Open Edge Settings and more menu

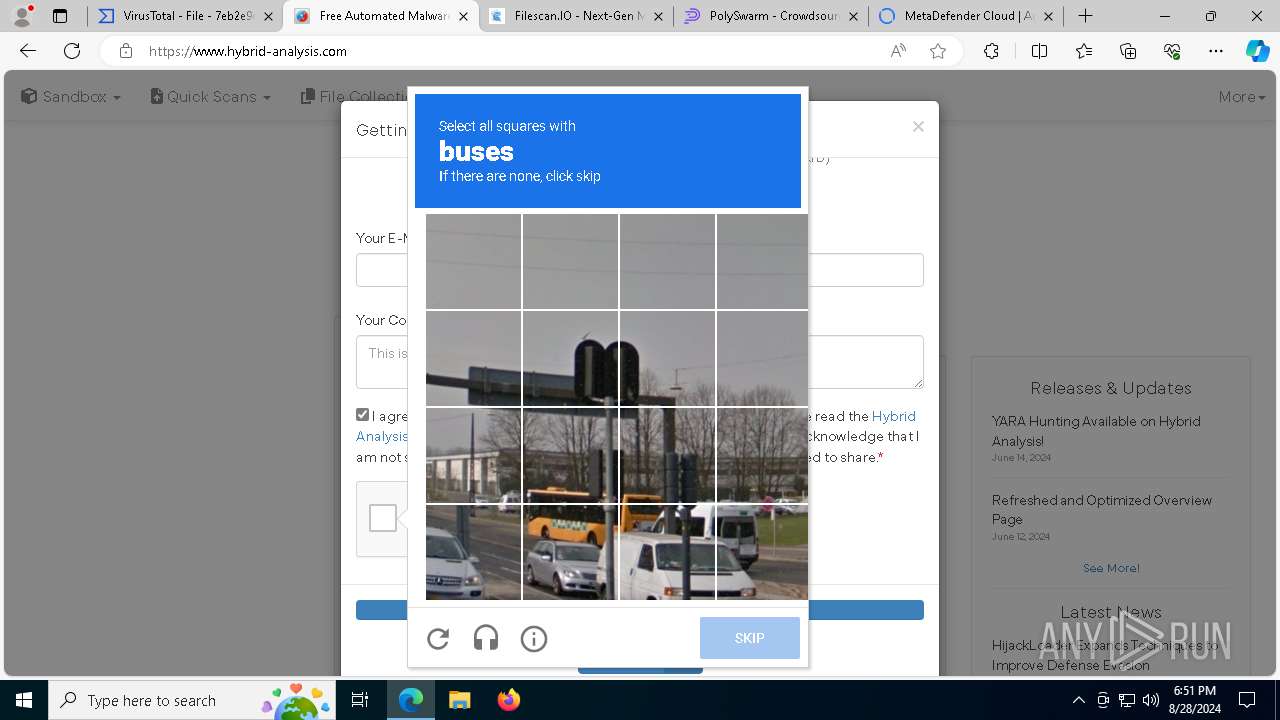[x=1216, y=51]
